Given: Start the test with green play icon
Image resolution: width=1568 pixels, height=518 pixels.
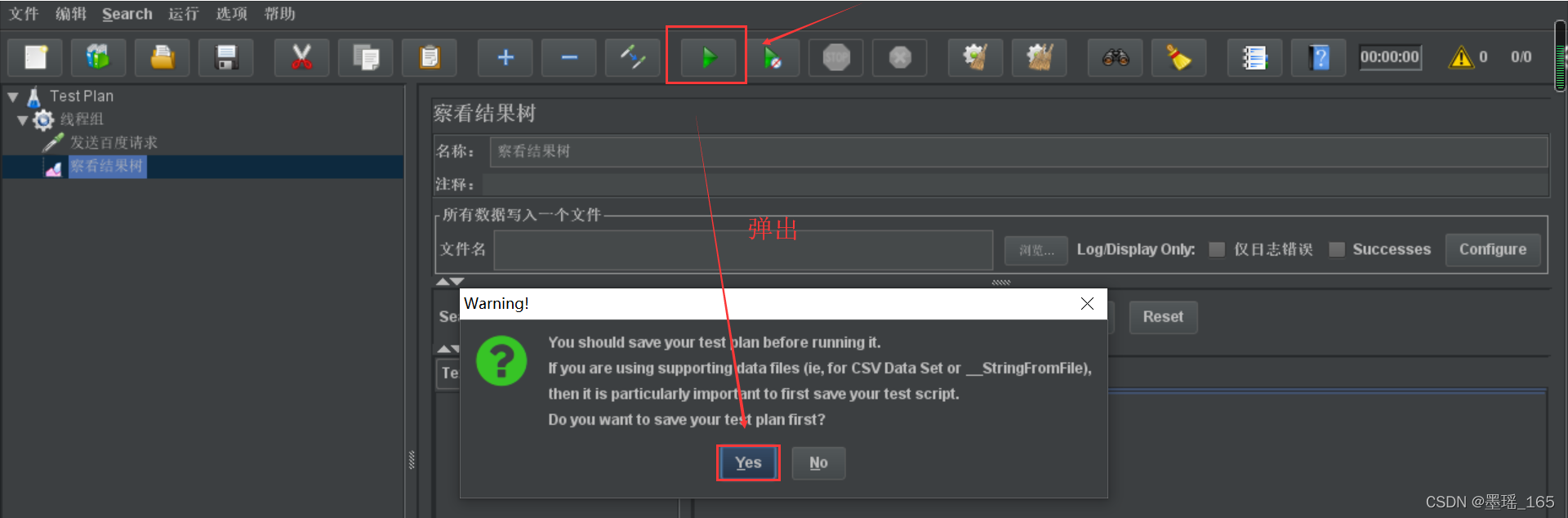Looking at the screenshot, I should click(x=707, y=57).
